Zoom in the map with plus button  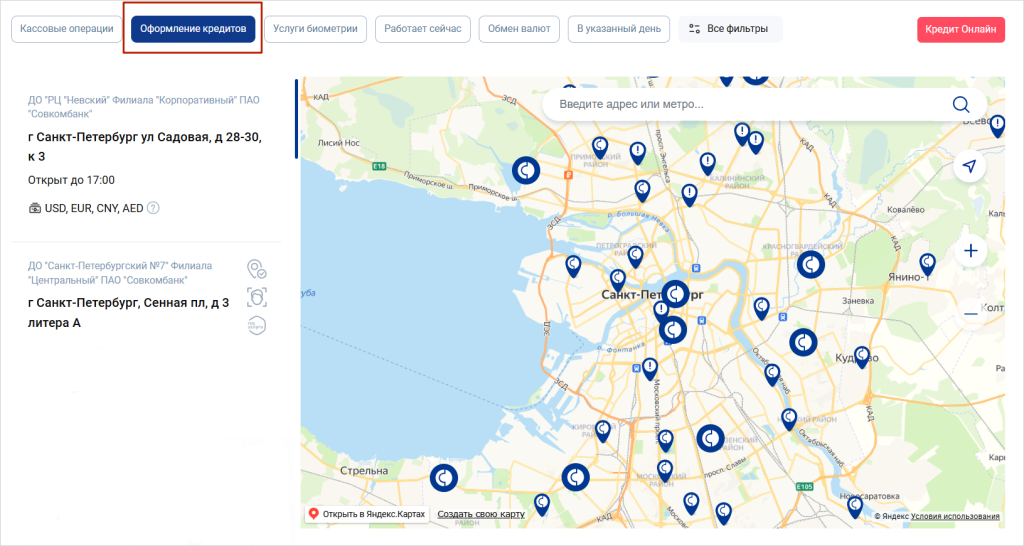tap(970, 251)
